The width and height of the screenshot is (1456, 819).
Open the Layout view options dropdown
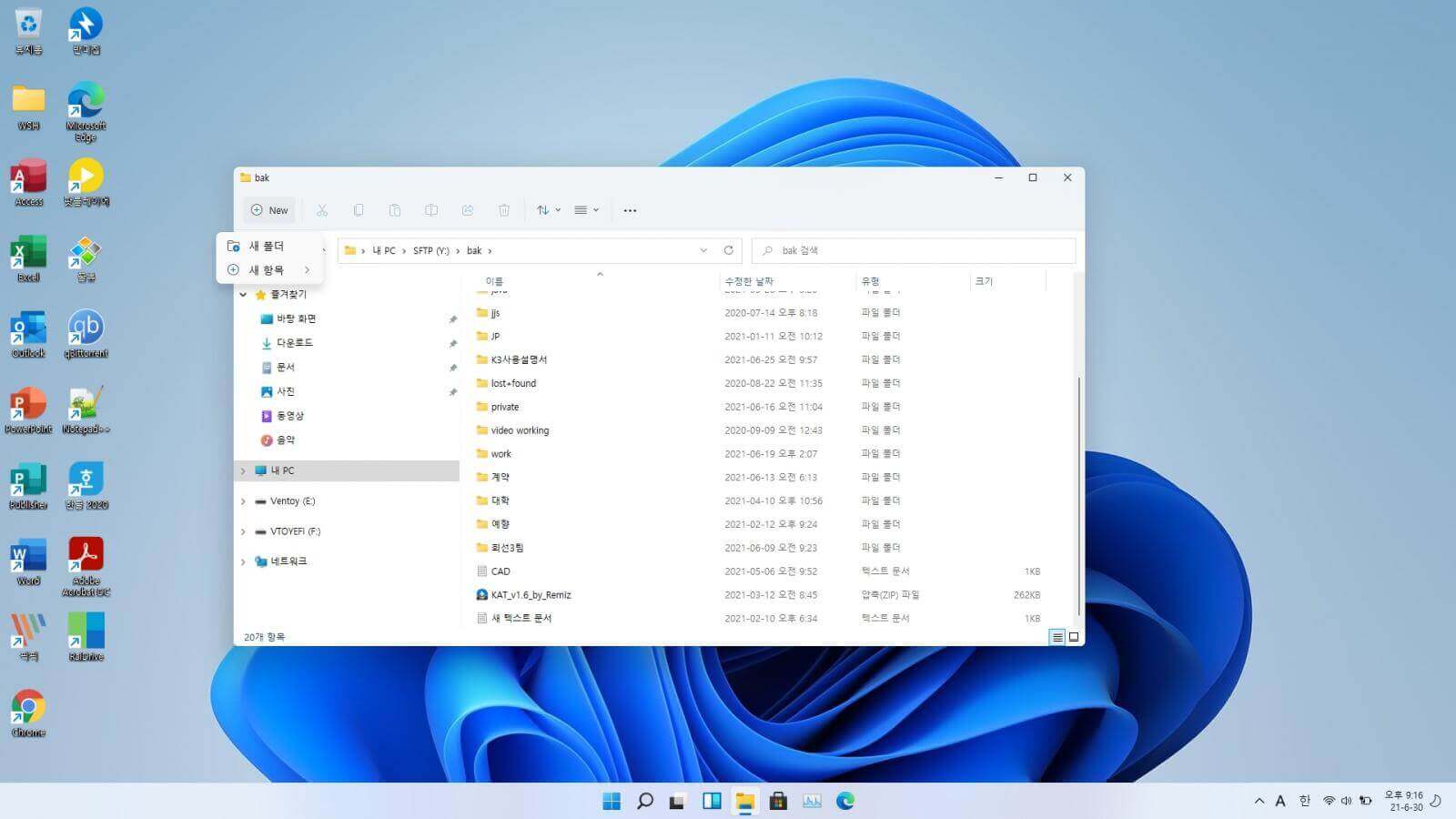pos(586,210)
